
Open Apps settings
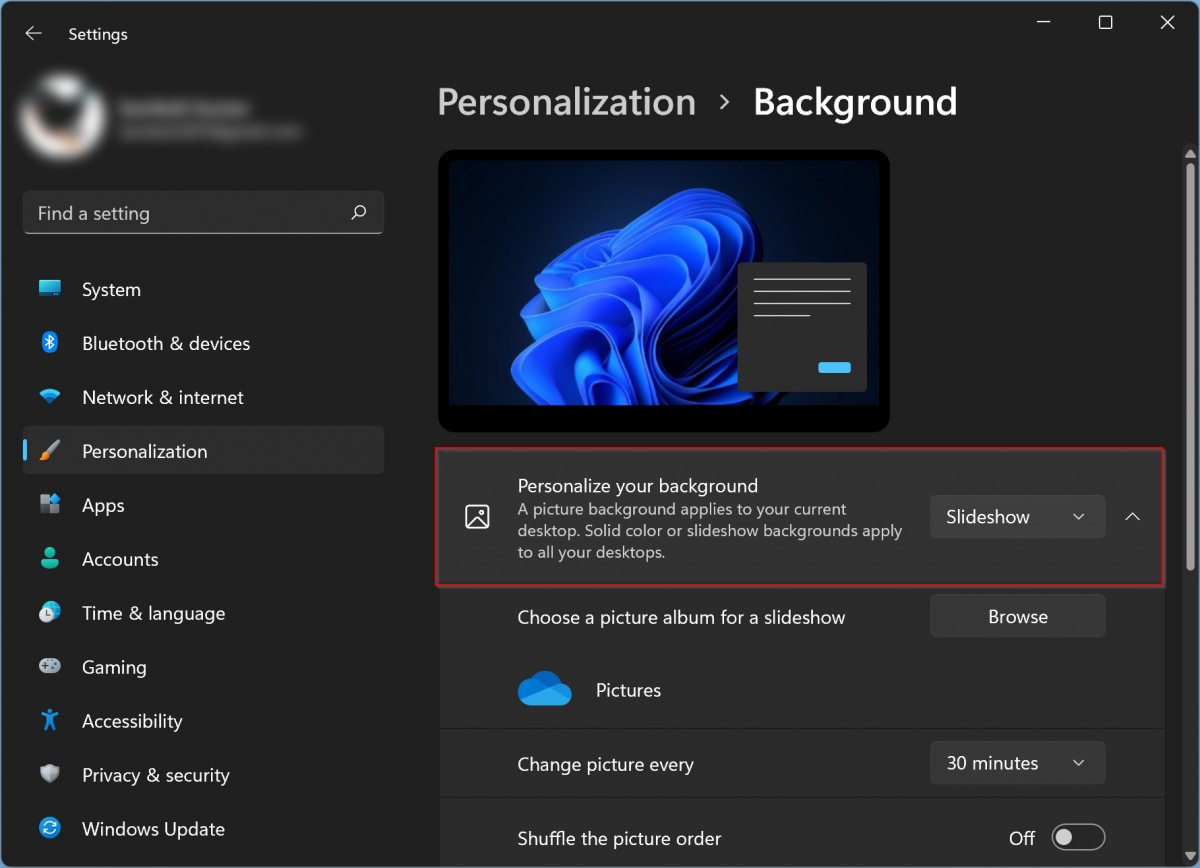[203, 505]
